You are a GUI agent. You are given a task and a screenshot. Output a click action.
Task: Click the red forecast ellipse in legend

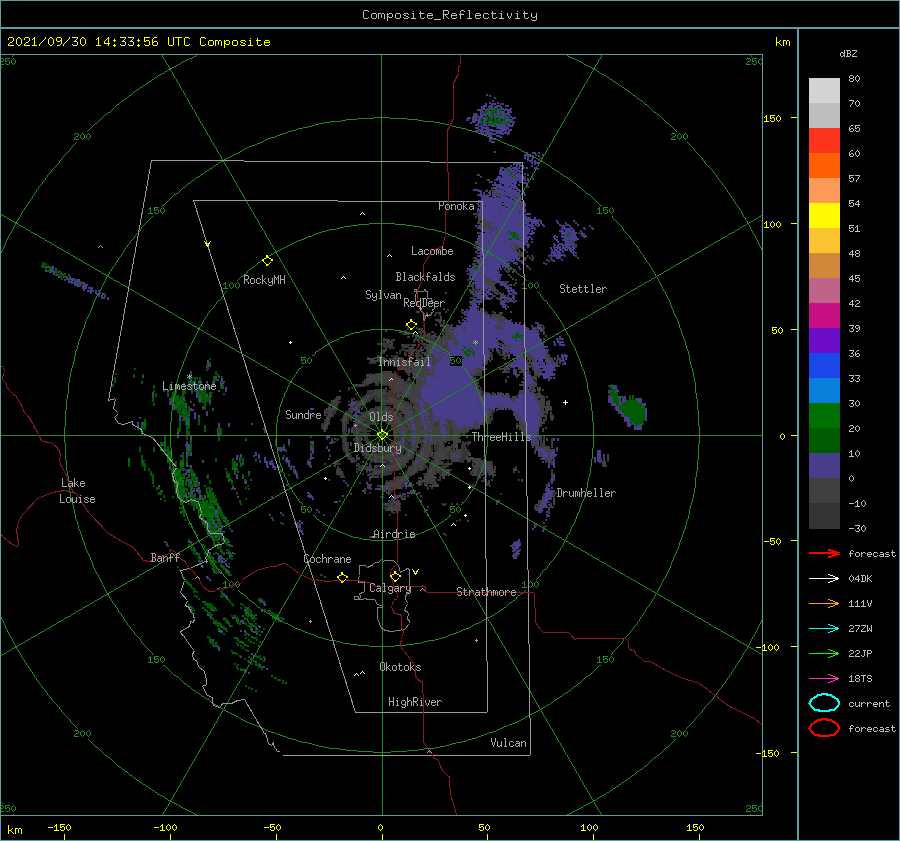tap(824, 728)
